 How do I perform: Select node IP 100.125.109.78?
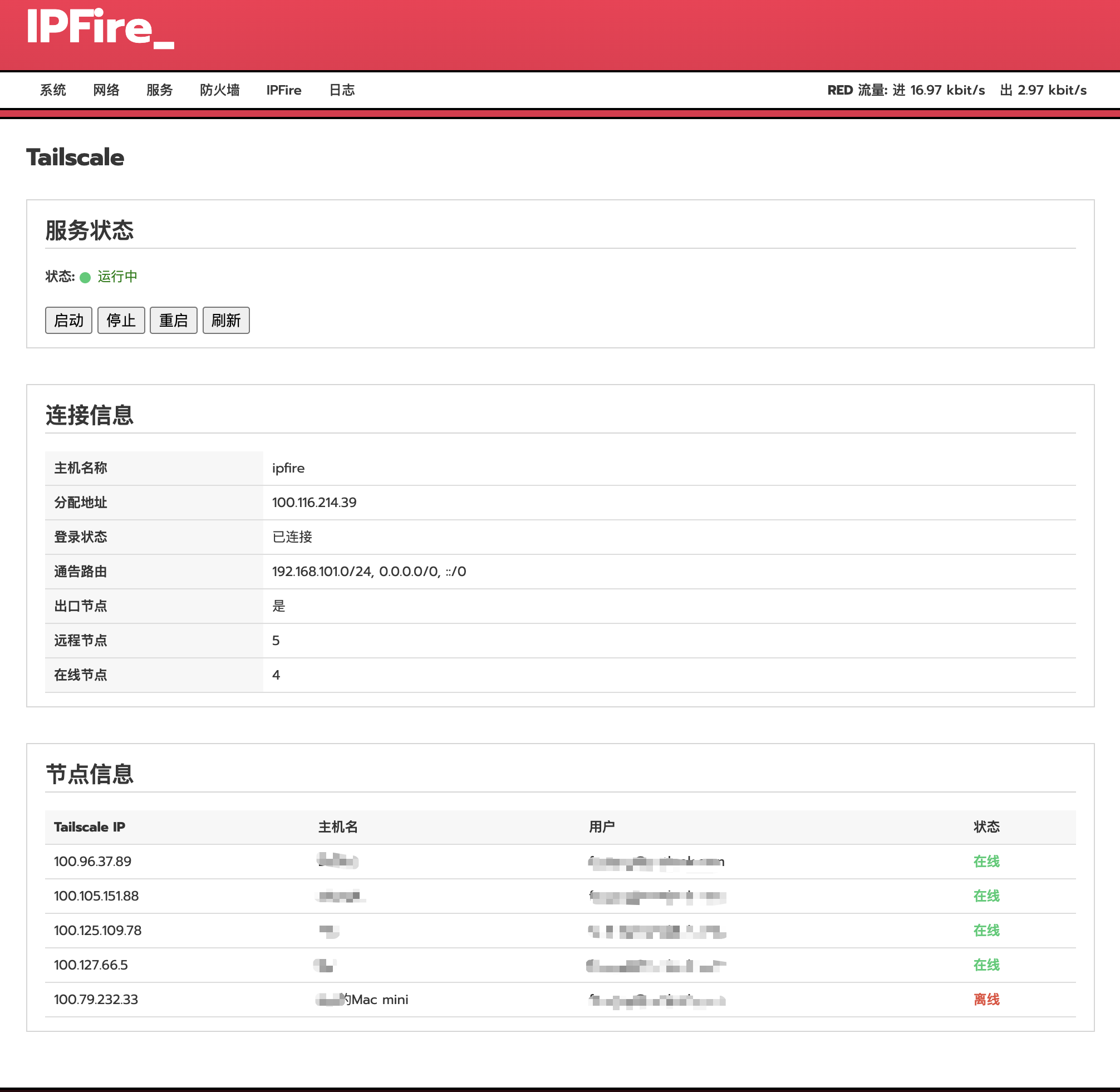pyautogui.click(x=98, y=930)
